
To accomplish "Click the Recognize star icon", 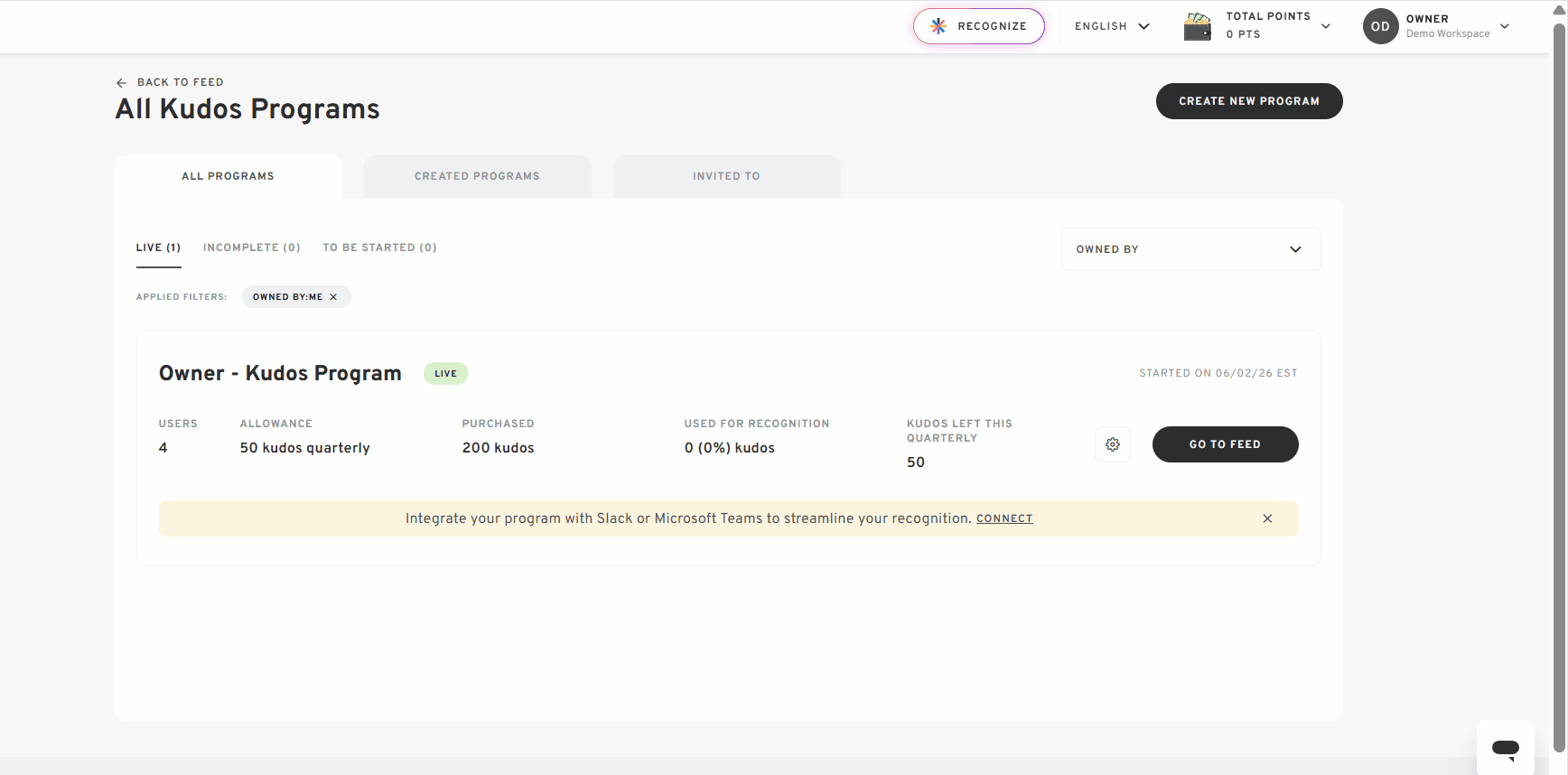I will (938, 26).
